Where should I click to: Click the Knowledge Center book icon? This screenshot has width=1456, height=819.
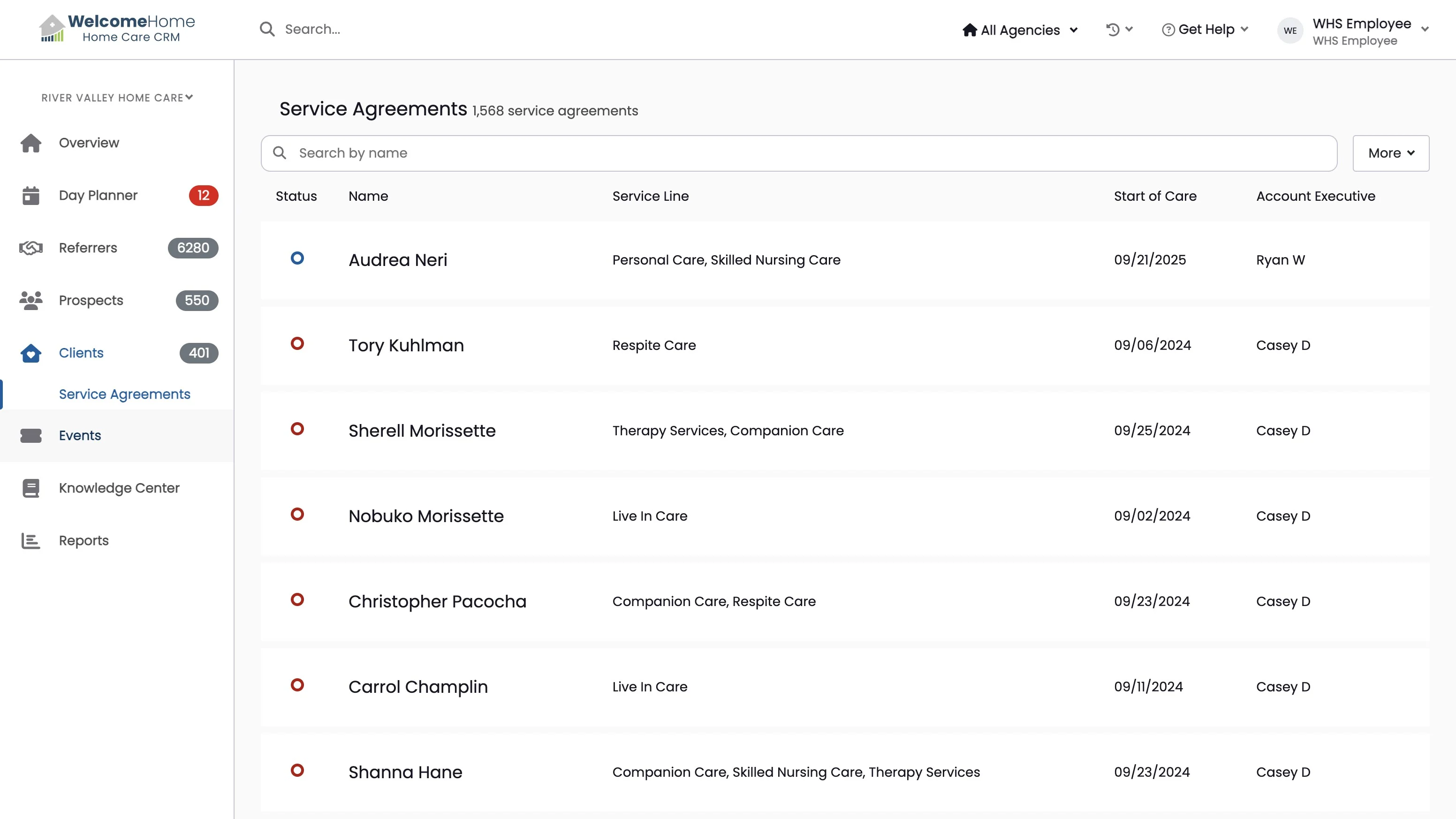(x=30, y=488)
